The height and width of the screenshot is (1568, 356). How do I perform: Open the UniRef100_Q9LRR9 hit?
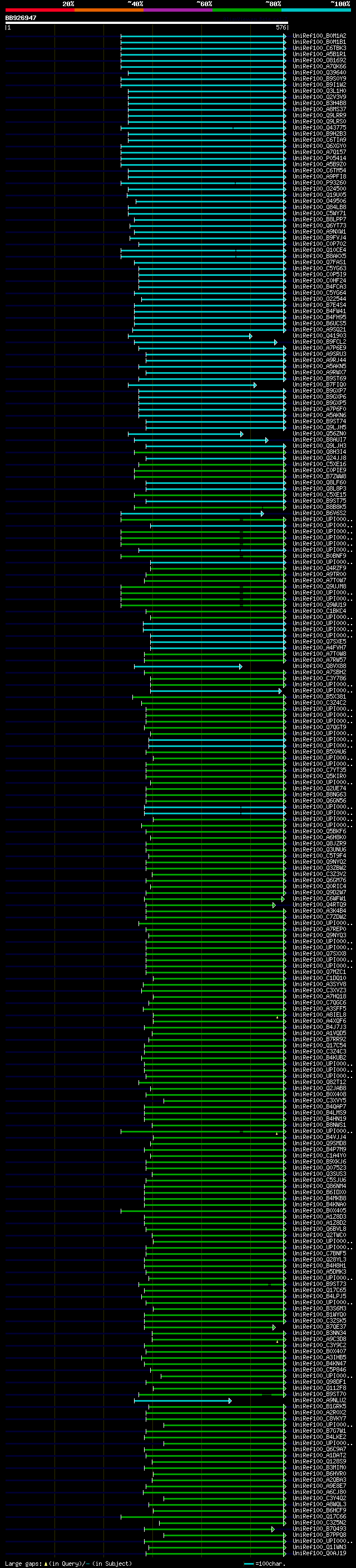(319, 116)
